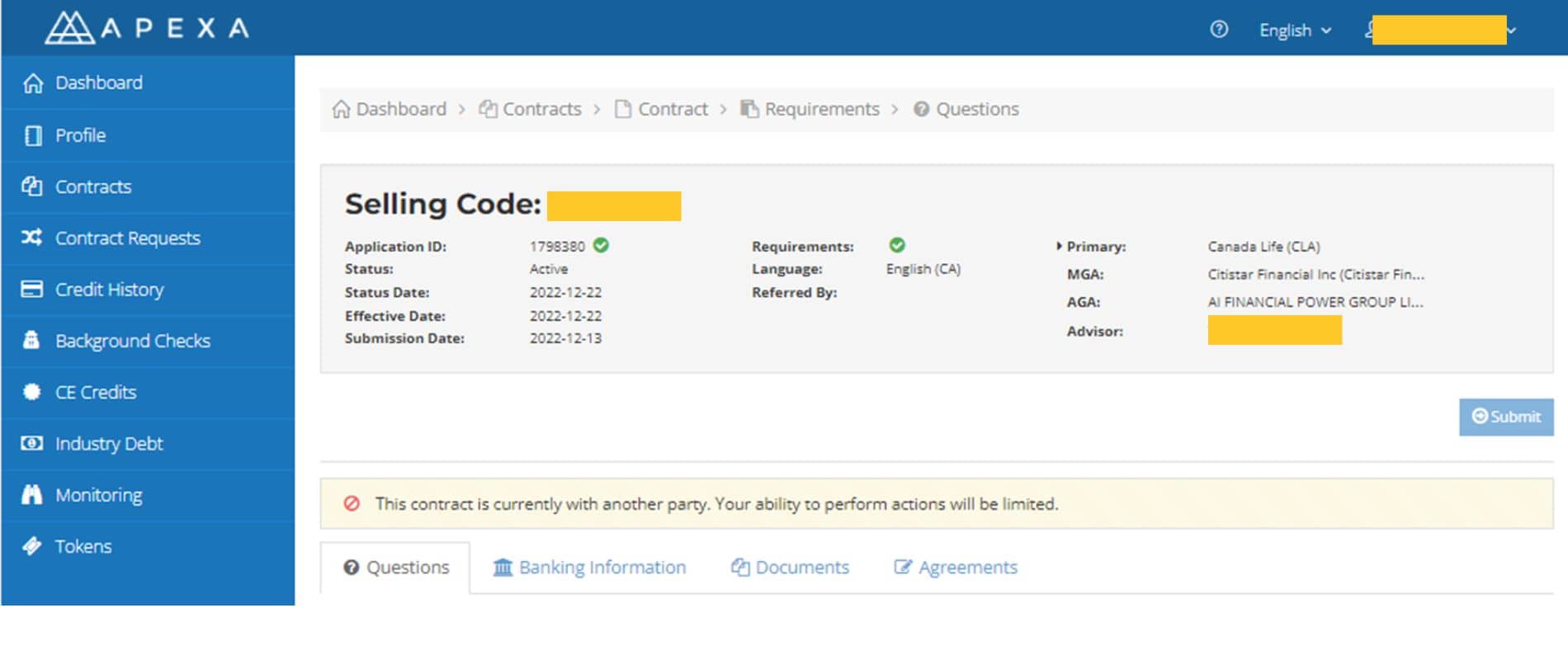Click the Dashboard home icon in sidebar
Screen dimensions: 1568x660
(33, 83)
